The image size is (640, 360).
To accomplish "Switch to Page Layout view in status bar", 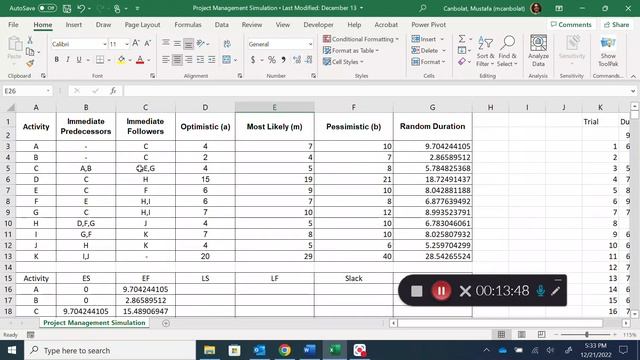I will [521, 334].
